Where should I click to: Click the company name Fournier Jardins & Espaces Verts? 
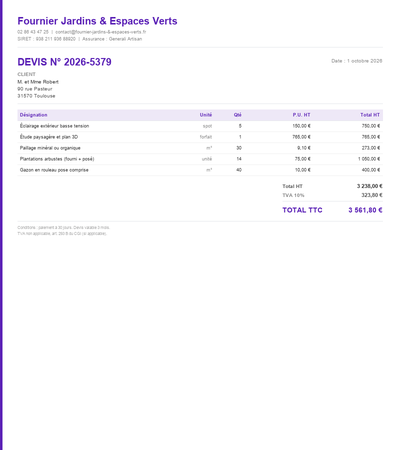point(97,21)
